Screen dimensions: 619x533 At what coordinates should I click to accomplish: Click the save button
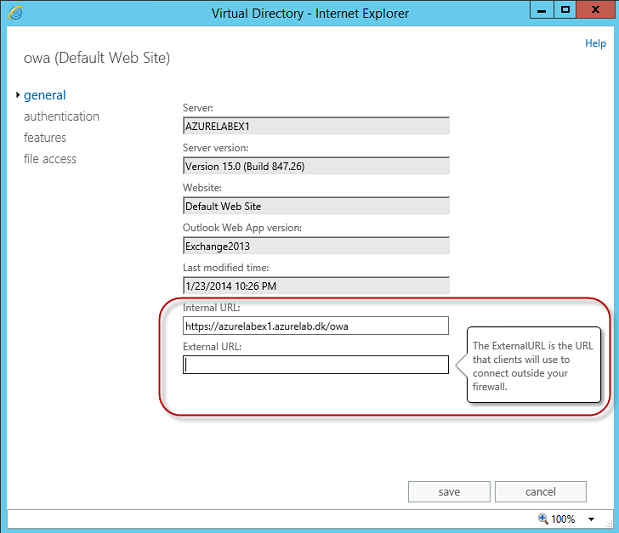click(449, 492)
